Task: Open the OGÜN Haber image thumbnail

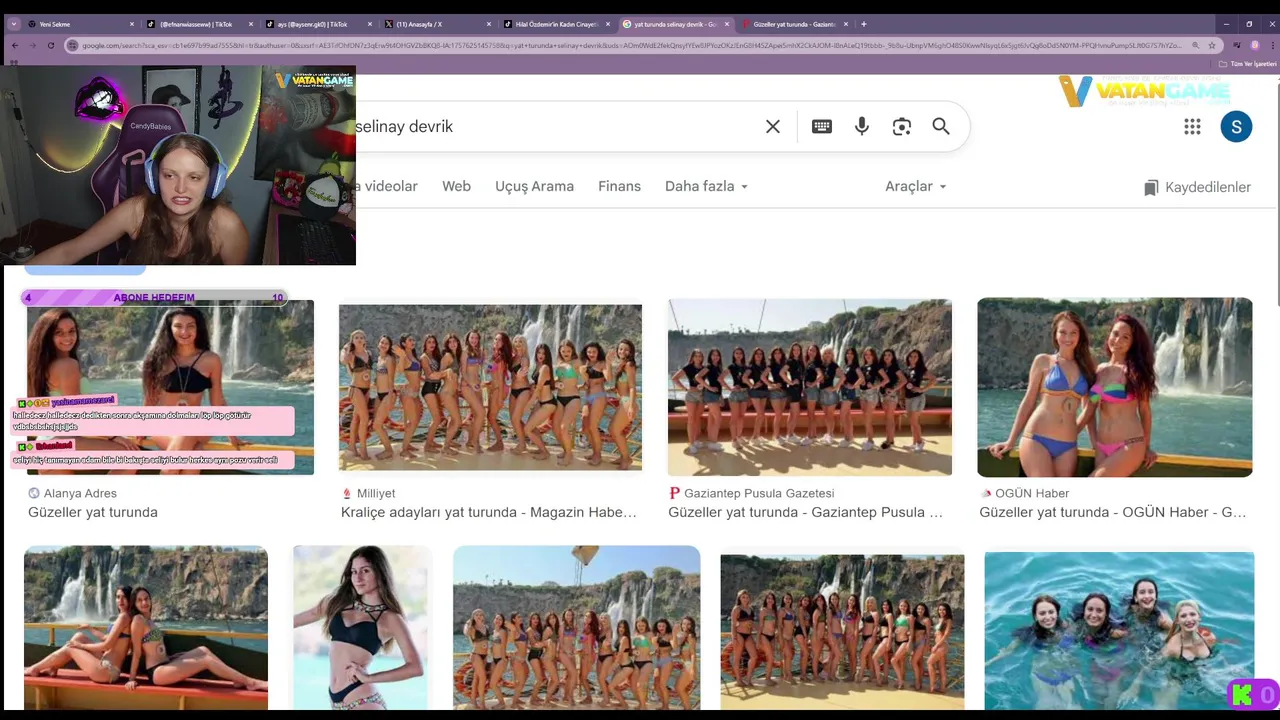Action: click(1115, 387)
